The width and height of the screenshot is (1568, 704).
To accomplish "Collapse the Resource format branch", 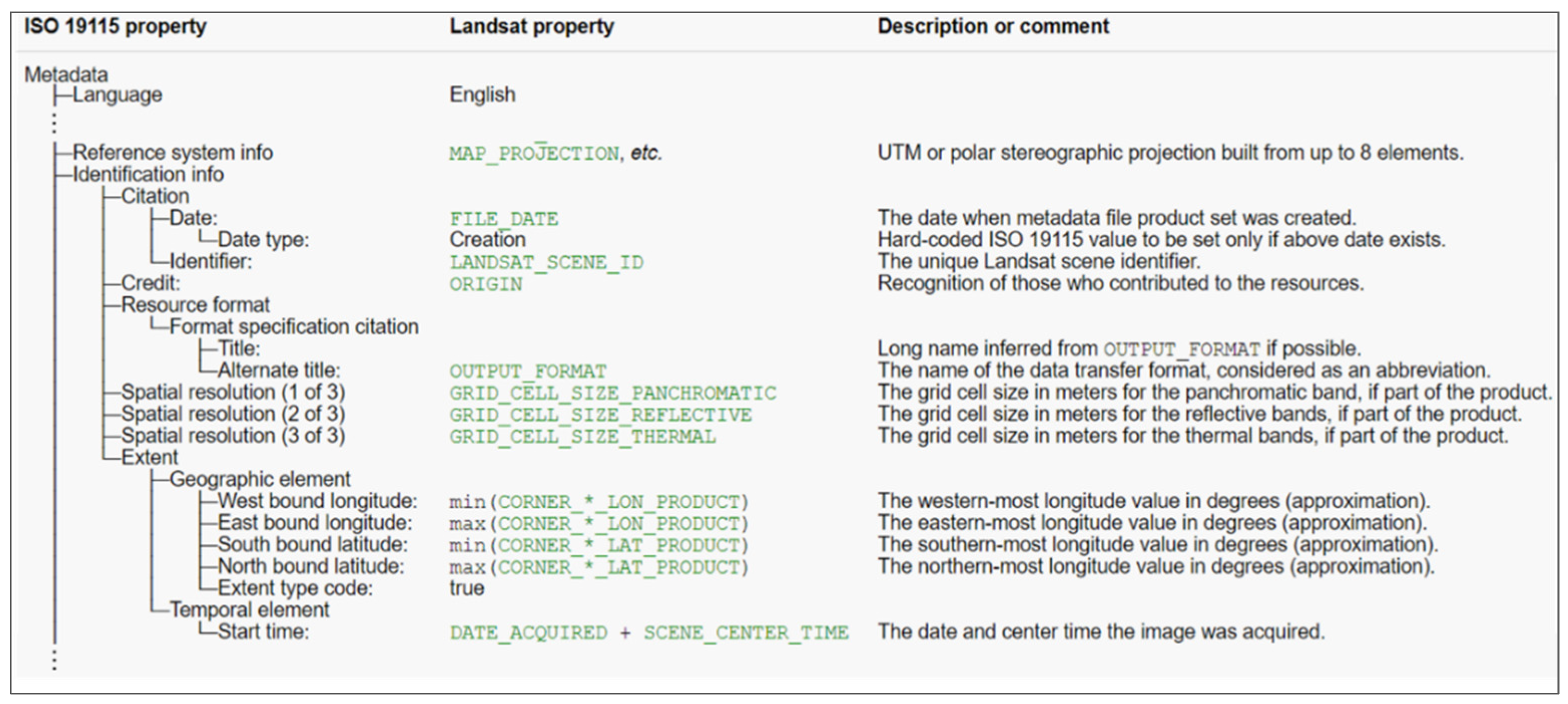I will [x=195, y=305].
